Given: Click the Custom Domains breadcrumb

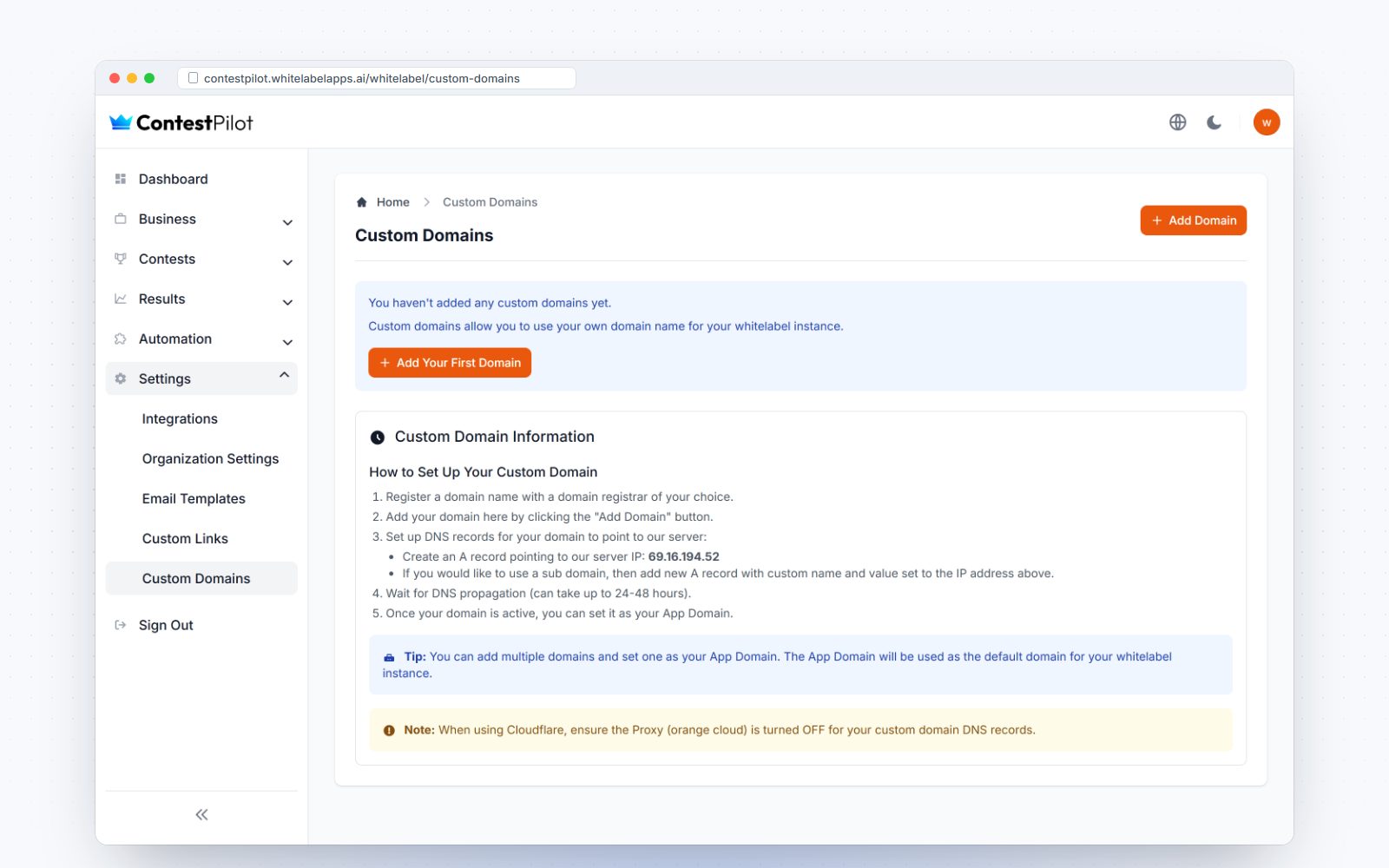Looking at the screenshot, I should [x=490, y=202].
